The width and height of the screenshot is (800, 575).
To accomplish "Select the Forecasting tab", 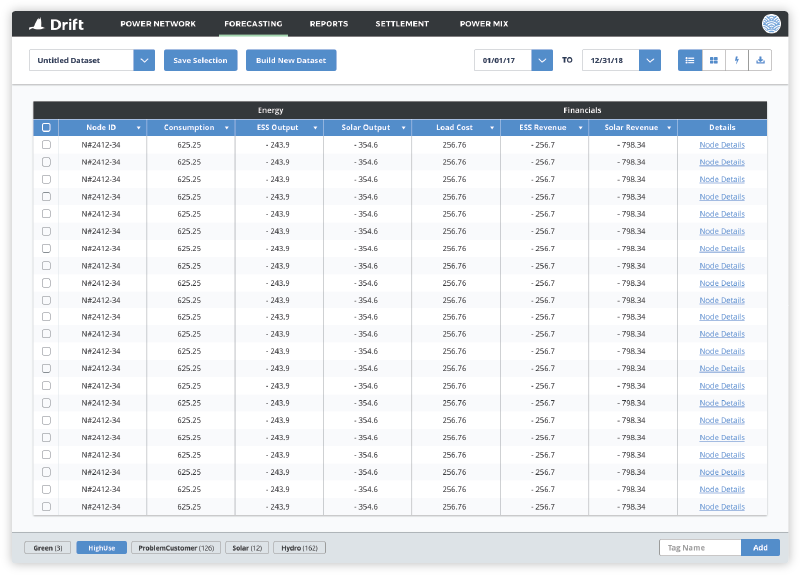I will pos(253,24).
